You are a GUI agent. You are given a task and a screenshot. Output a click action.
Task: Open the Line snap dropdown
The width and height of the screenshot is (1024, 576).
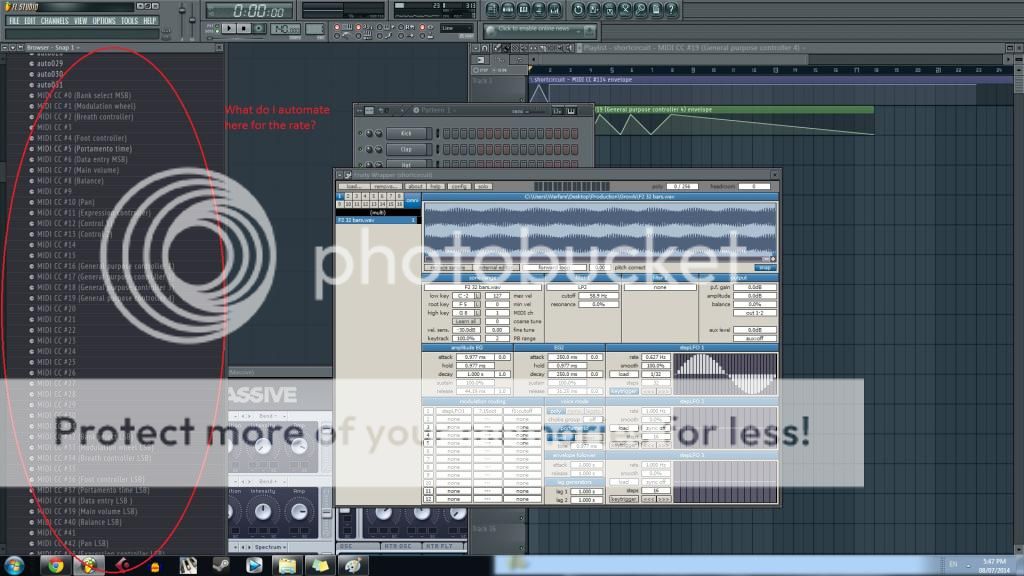click(456, 28)
